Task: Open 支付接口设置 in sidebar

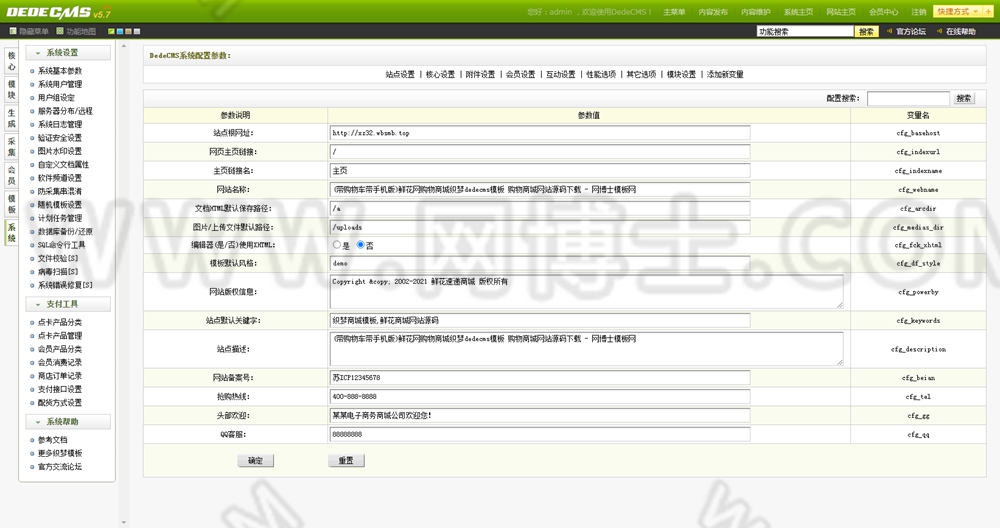Action: [60, 389]
